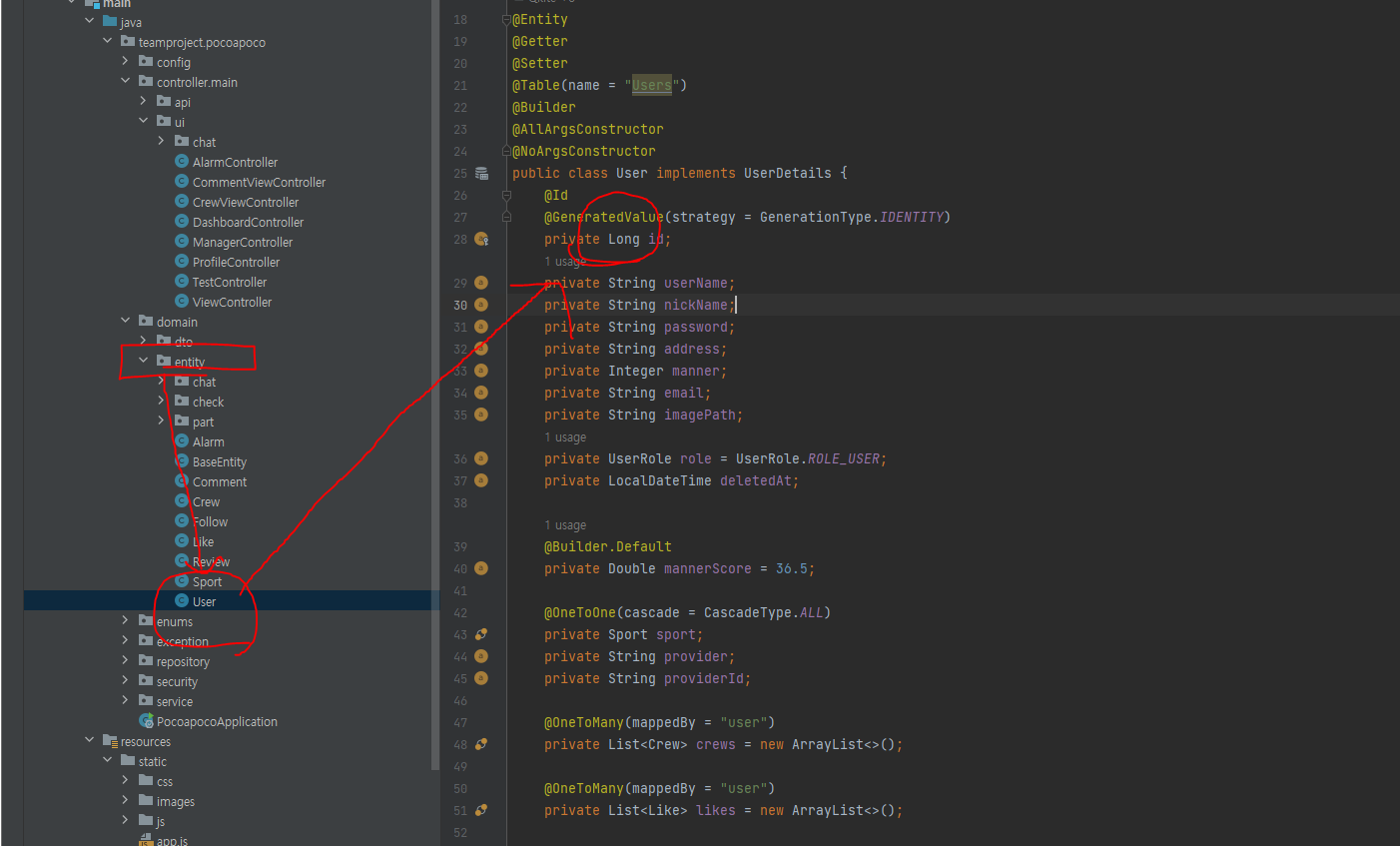Click gutter icon beside mannerScore field
1400x846 pixels.
(481, 568)
